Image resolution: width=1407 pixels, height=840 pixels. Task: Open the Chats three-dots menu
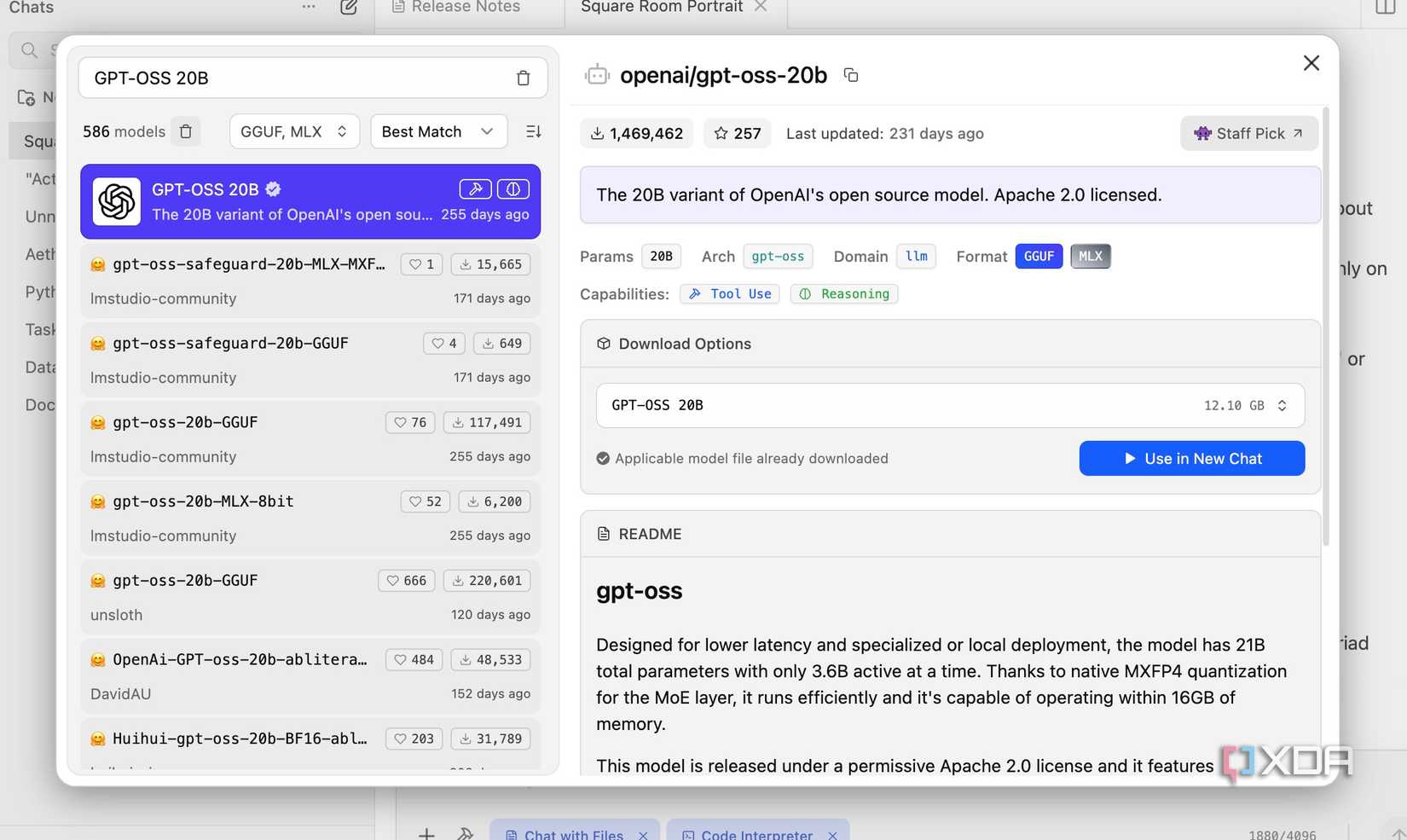click(x=309, y=7)
